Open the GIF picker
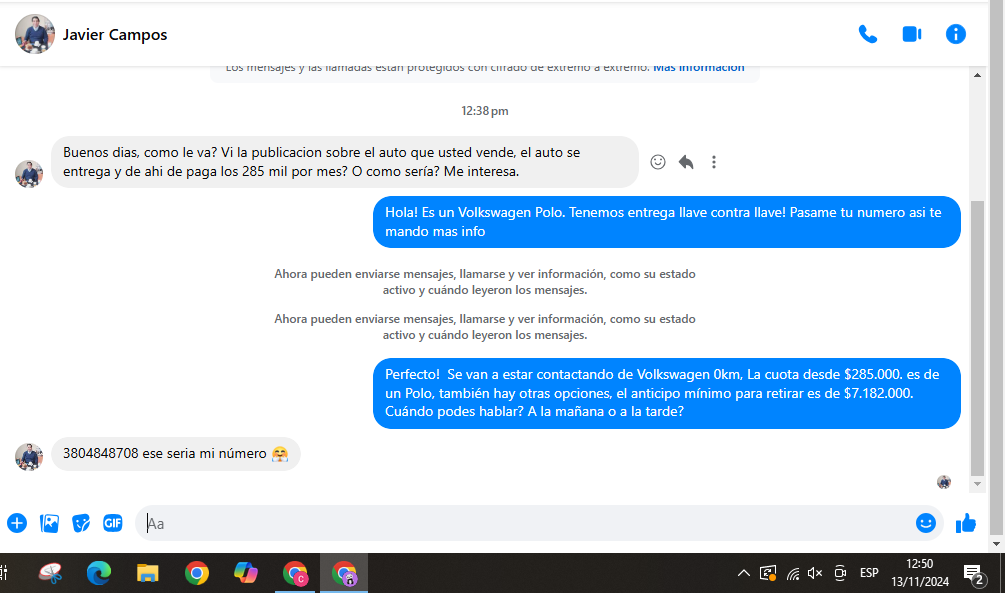The width and height of the screenshot is (1005, 593). click(113, 523)
